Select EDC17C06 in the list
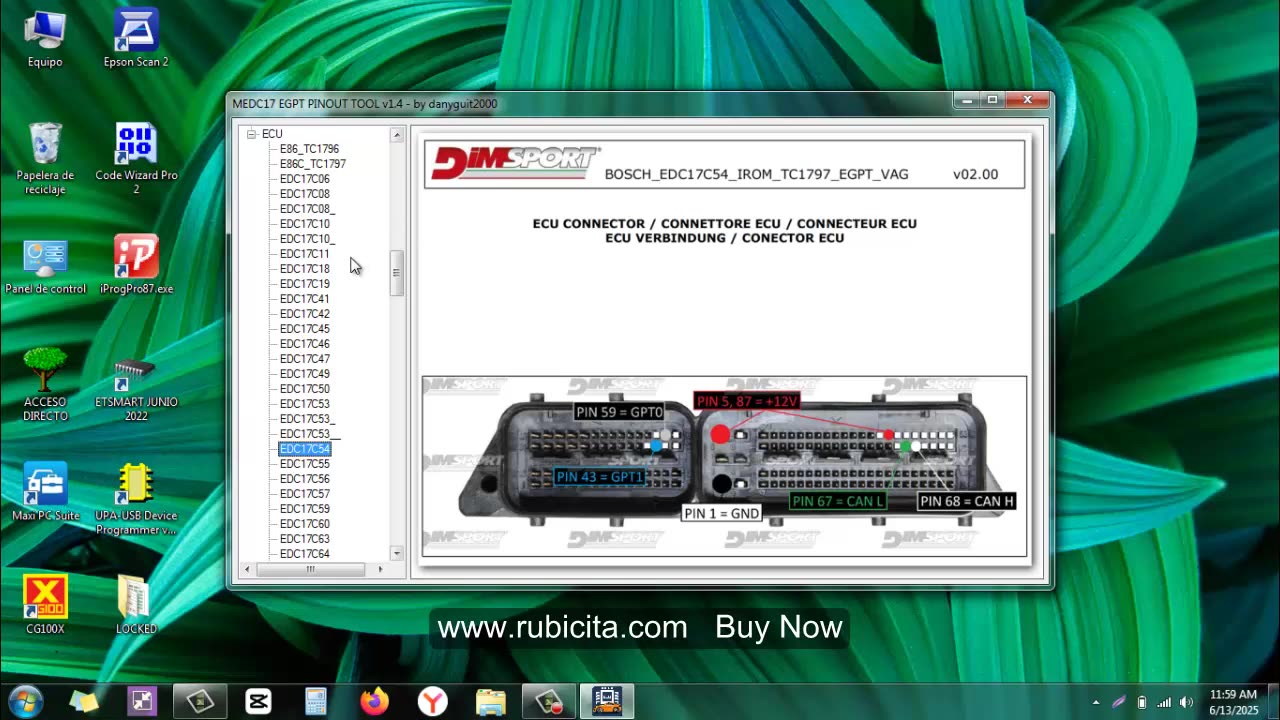This screenshot has width=1280, height=720. tap(304, 179)
